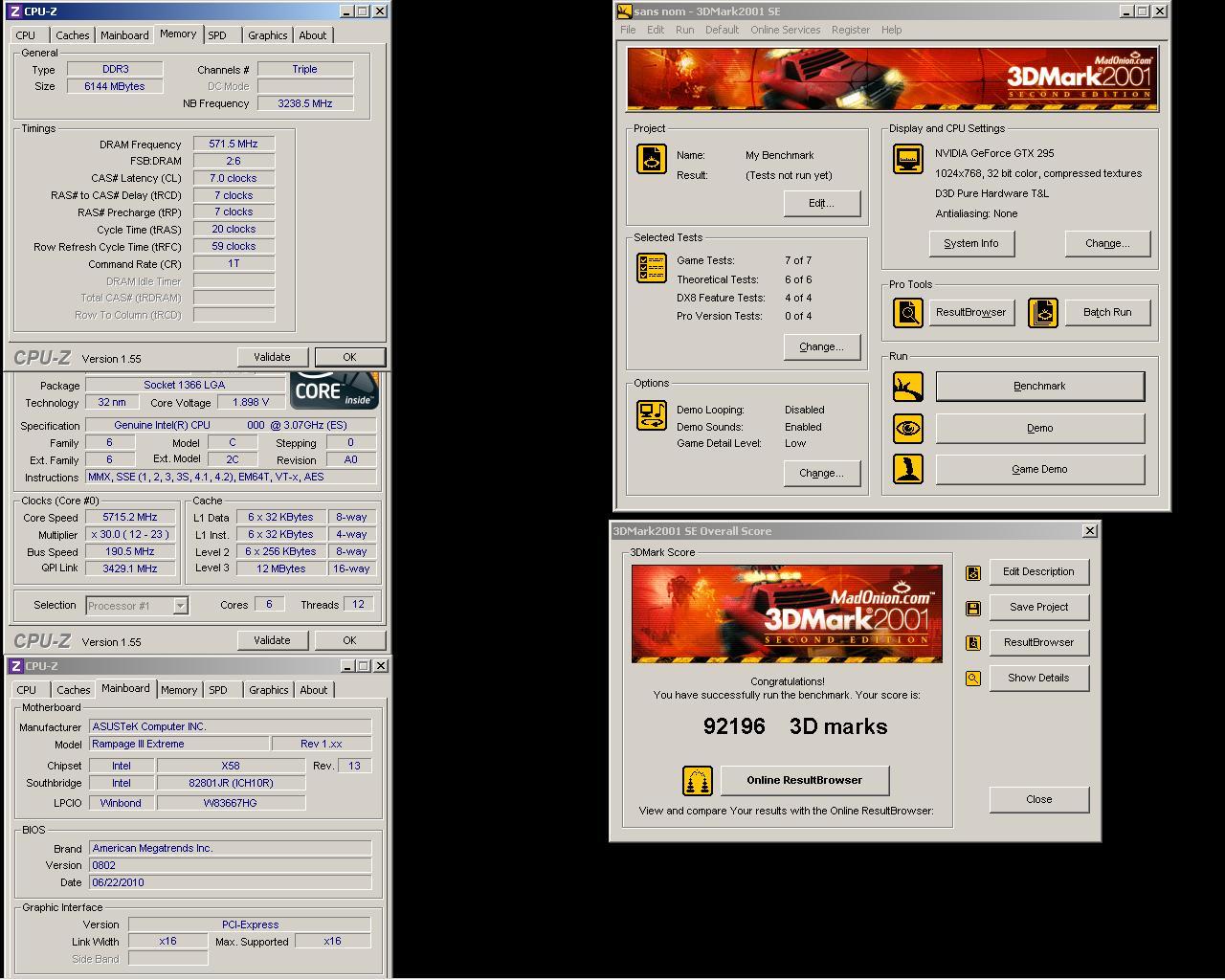Click the Rampage III Extreme model field
The width and height of the screenshot is (1225, 980).
[178, 744]
